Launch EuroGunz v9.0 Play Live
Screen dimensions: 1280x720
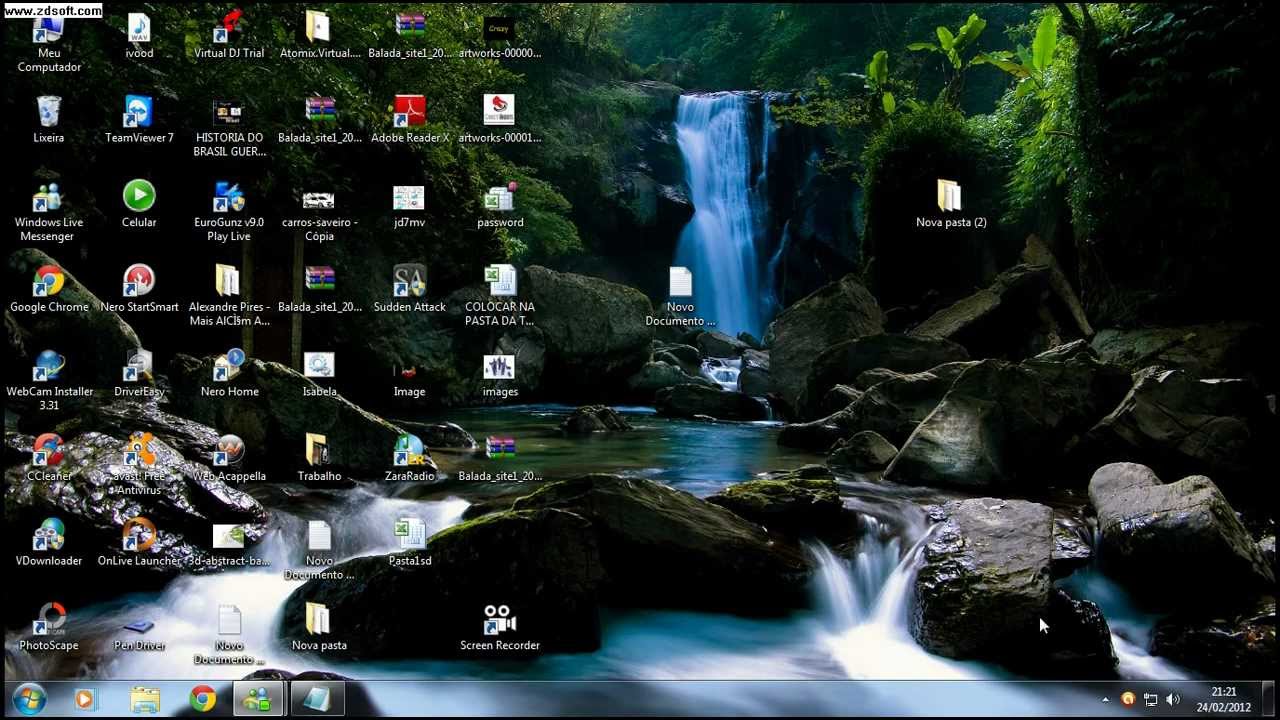[229, 212]
